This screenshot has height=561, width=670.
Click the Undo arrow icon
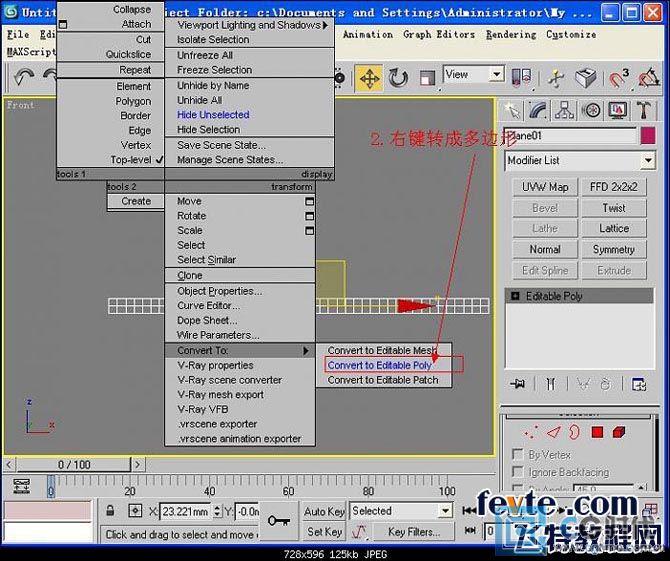point(24,78)
